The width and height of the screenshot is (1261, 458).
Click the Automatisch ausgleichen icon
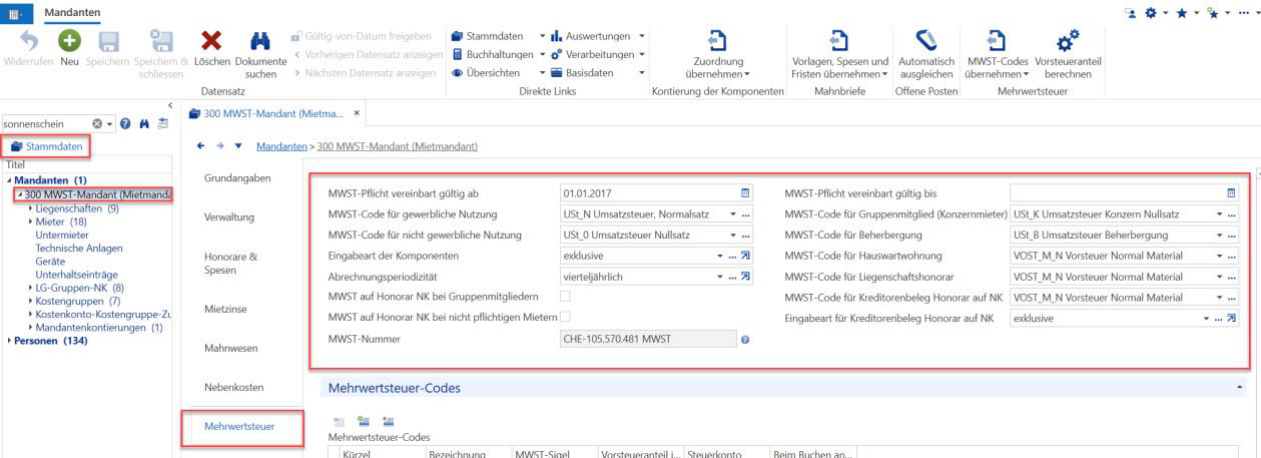(x=926, y=40)
